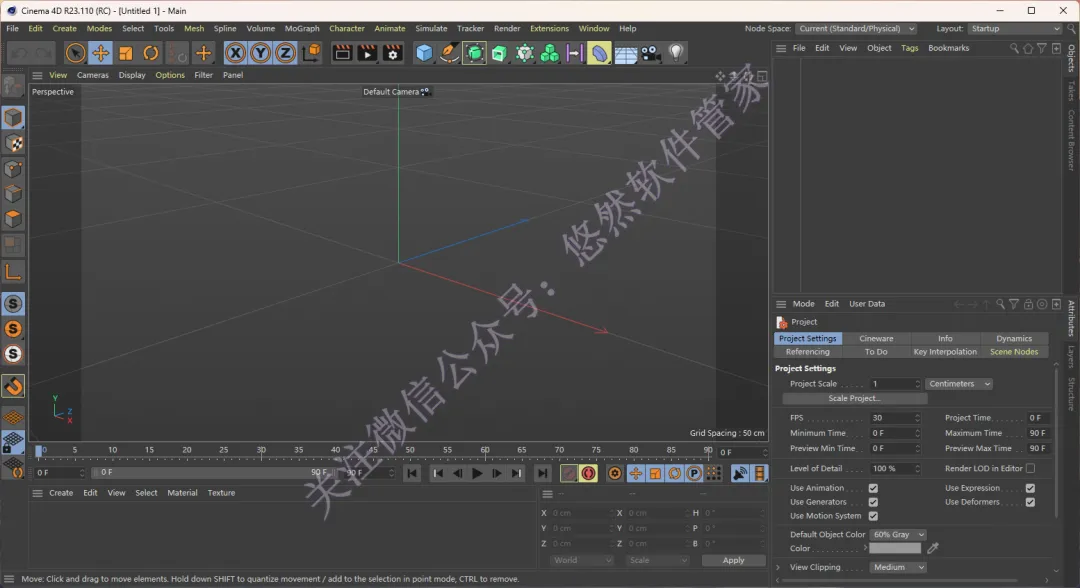This screenshot has width=1080, height=588.
Task: Toggle Autokeying button
Action: pyautogui.click(x=589, y=473)
